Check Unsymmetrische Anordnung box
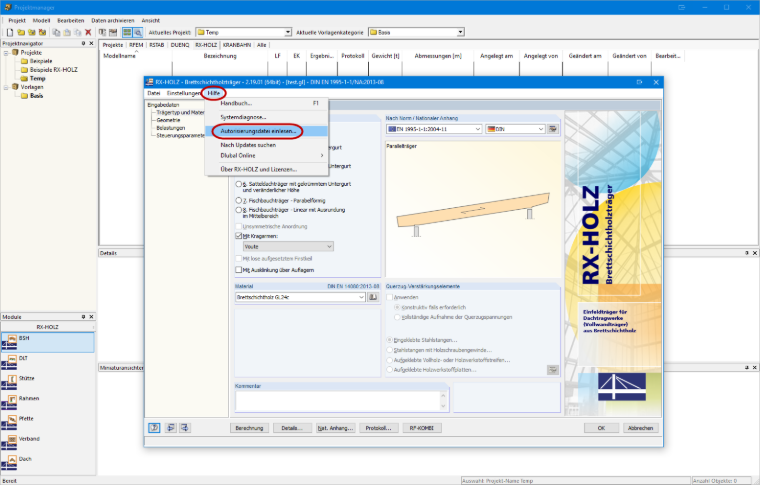The height and width of the screenshot is (485, 760). click(238, 226)
